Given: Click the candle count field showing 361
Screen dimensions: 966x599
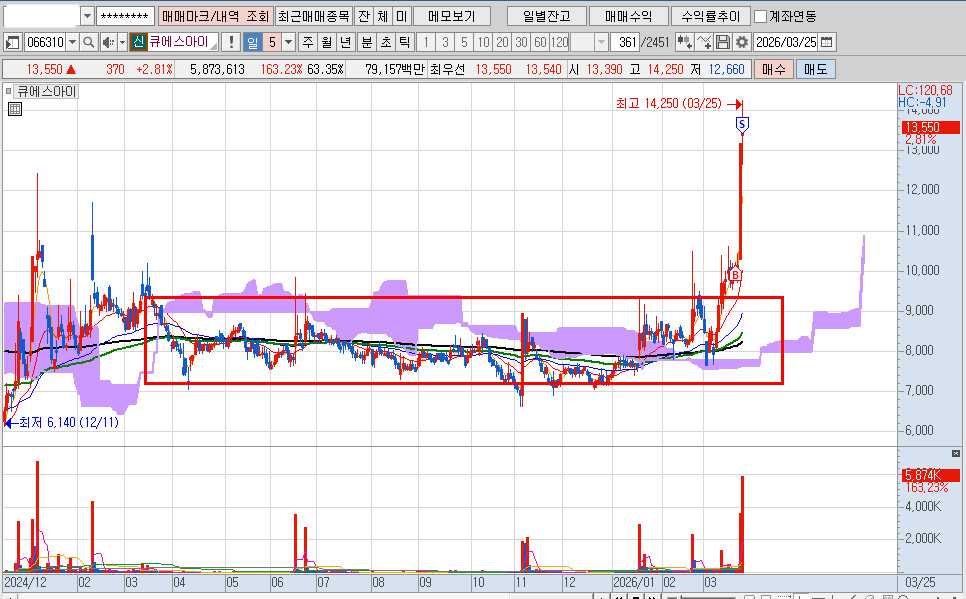Looking at the screenshot, I should (626, 42).
